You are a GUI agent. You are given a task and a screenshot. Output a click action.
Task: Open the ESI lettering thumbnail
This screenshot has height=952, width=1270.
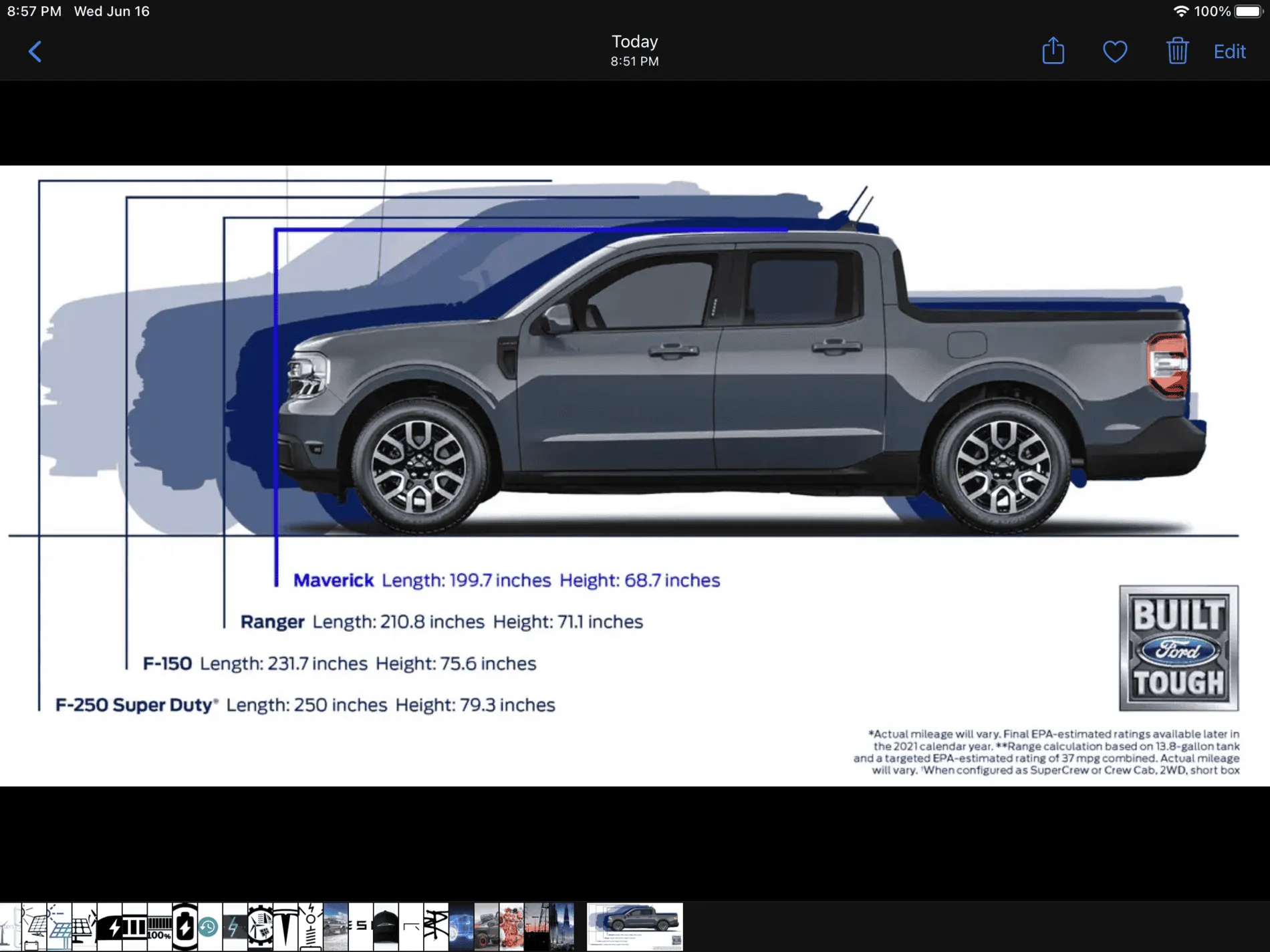(x=360, y=927)
